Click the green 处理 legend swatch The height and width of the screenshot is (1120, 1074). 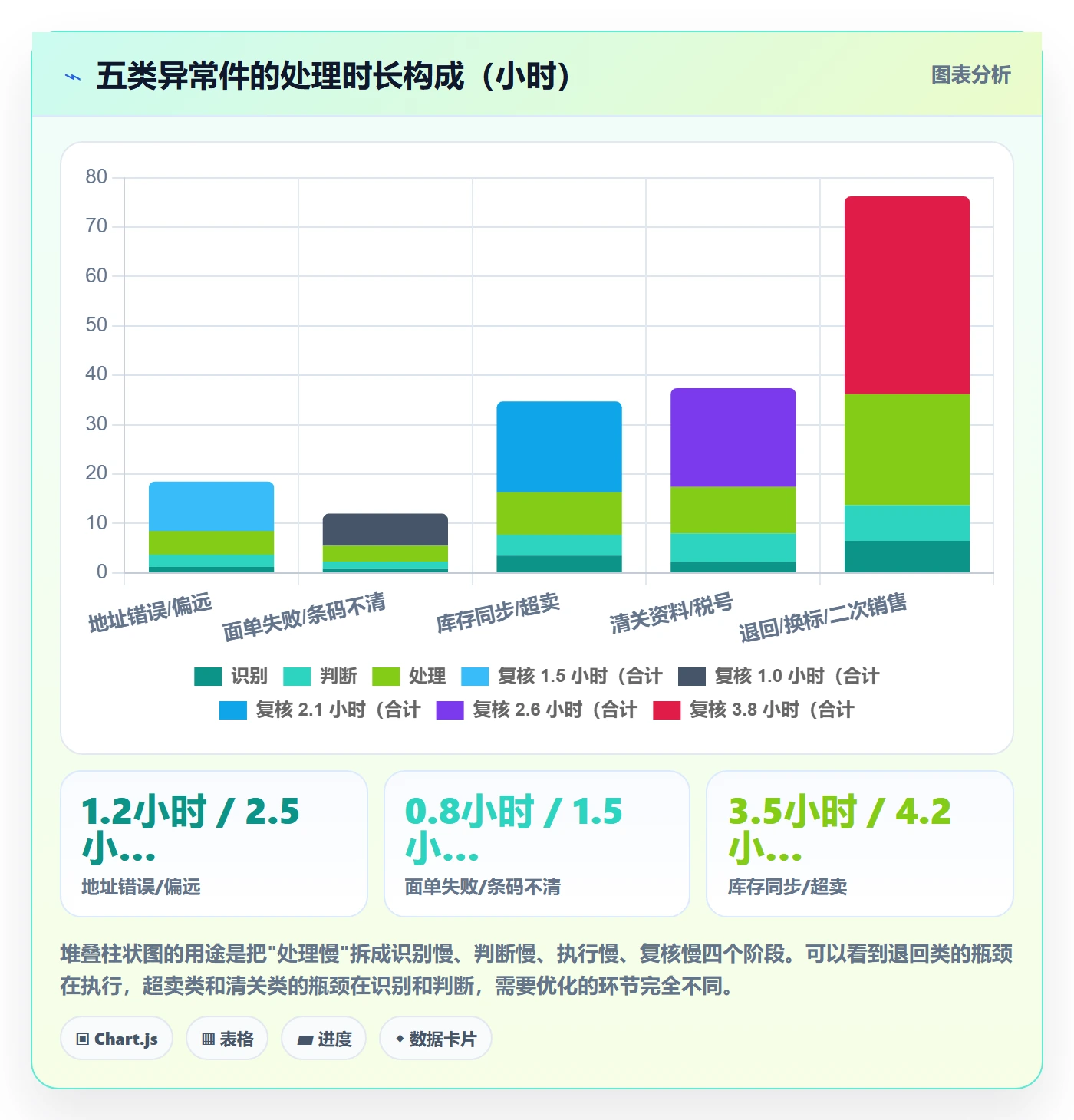386,677
